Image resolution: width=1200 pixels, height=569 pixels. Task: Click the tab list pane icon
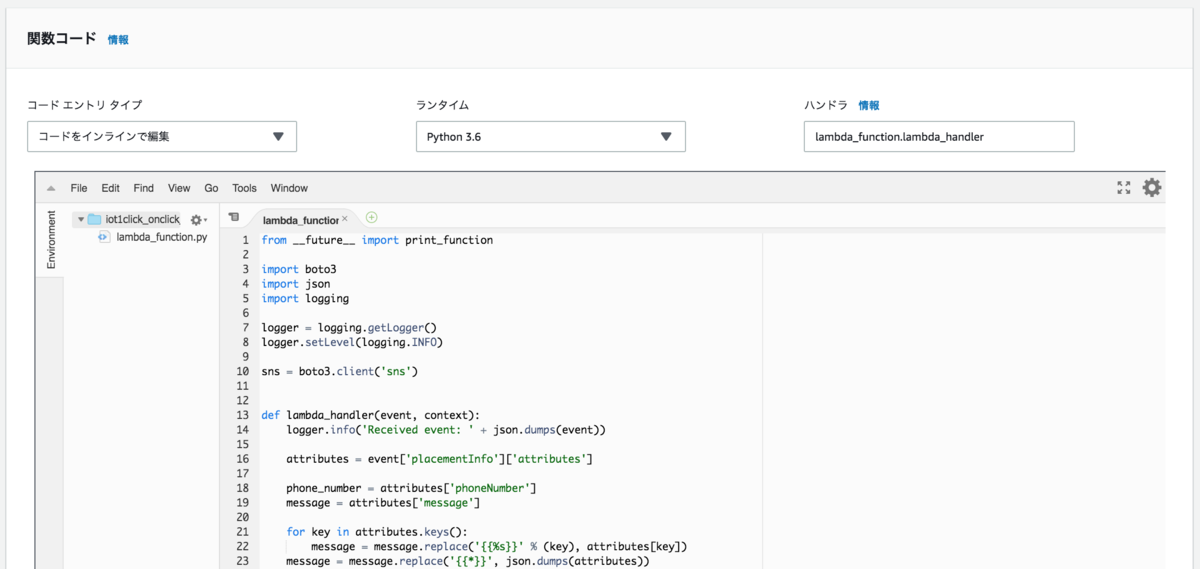click(x=233, y=217)
